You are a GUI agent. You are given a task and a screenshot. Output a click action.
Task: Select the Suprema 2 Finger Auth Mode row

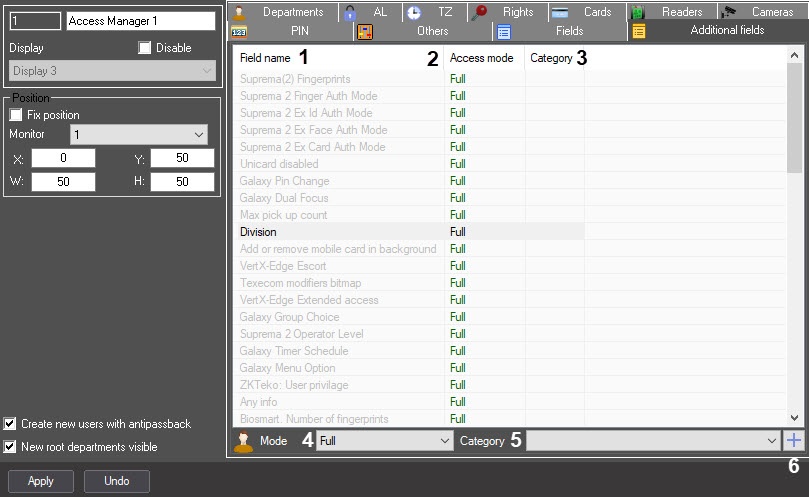click(409, 96)
